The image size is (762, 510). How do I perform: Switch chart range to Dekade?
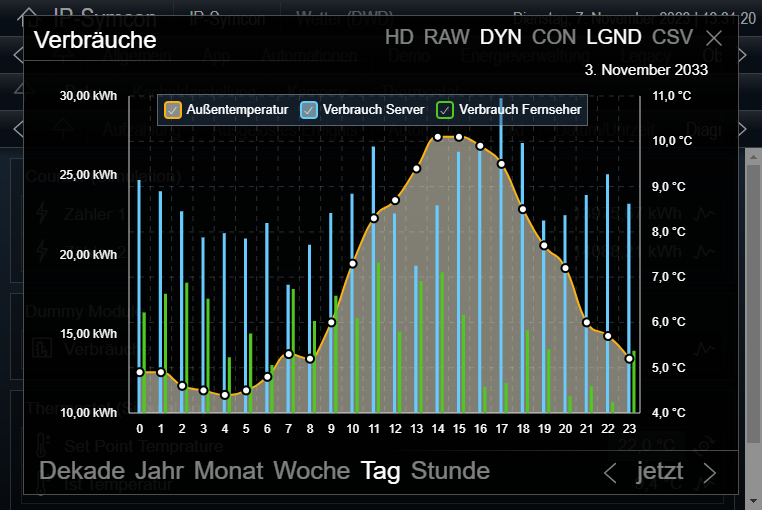point(82,471)
